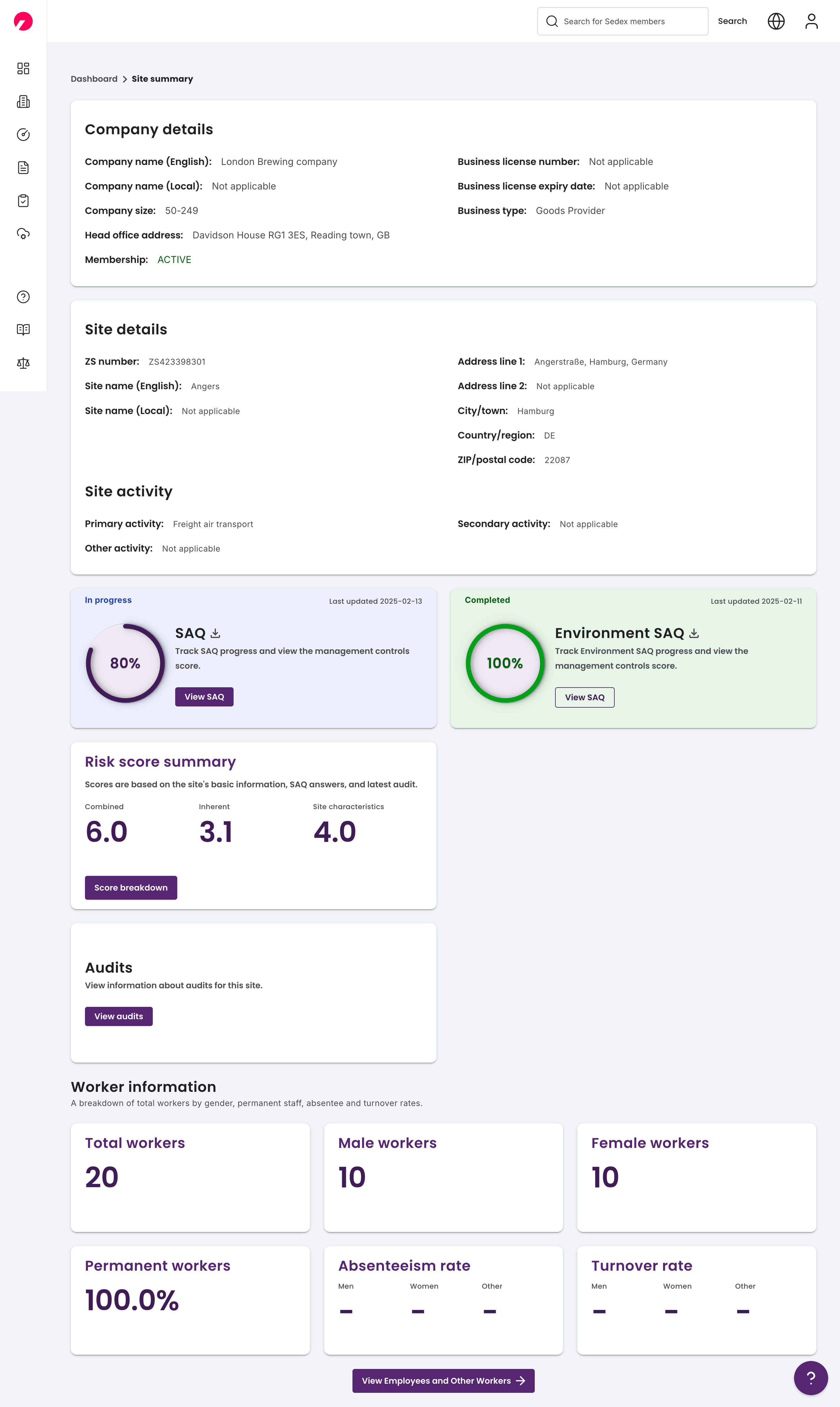Click View Employees and Other Workers
The height and width of the screenshot is (1407, 840).
443,1380
